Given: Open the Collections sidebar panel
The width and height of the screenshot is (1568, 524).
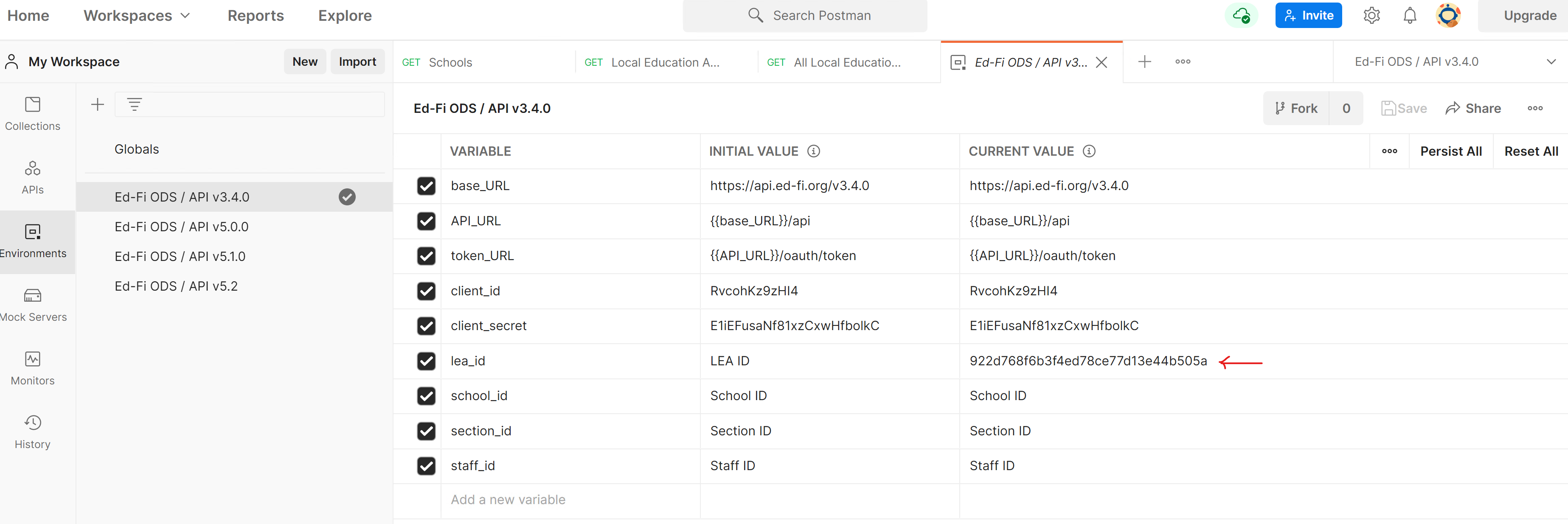Looking at the screenshot, I should coord(33,114).
